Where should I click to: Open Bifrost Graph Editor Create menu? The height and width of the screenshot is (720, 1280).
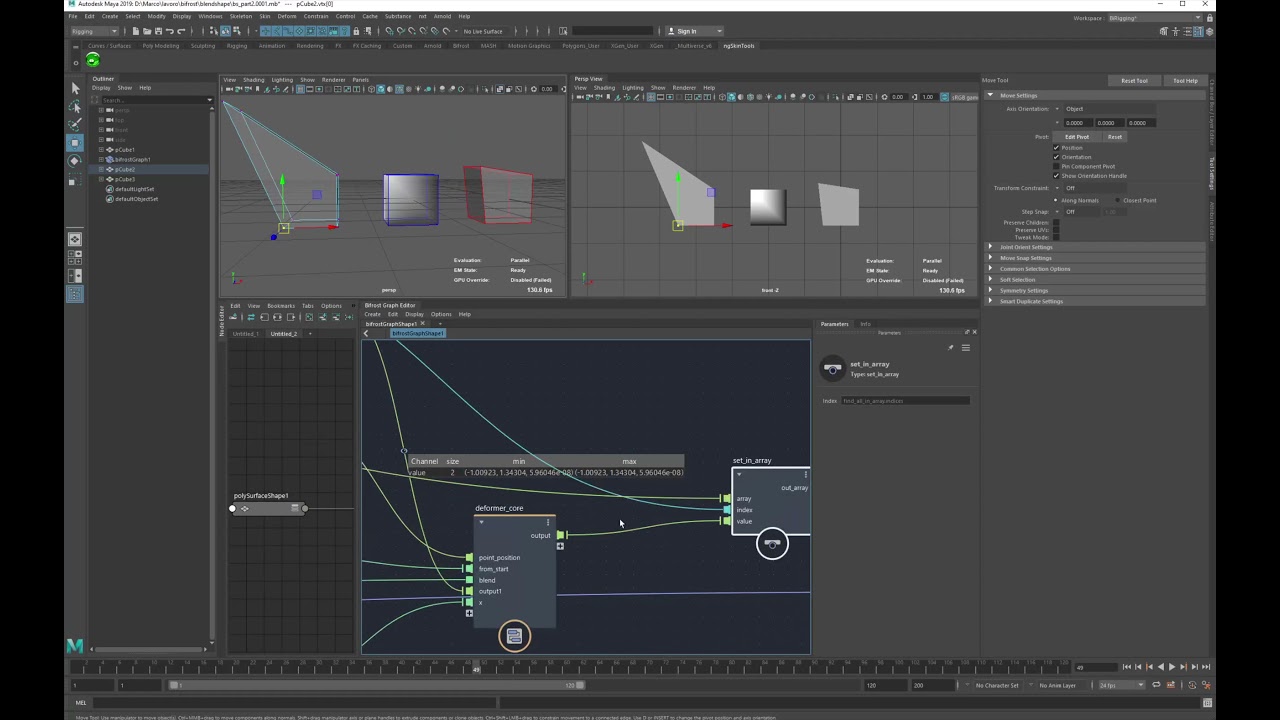372,314
